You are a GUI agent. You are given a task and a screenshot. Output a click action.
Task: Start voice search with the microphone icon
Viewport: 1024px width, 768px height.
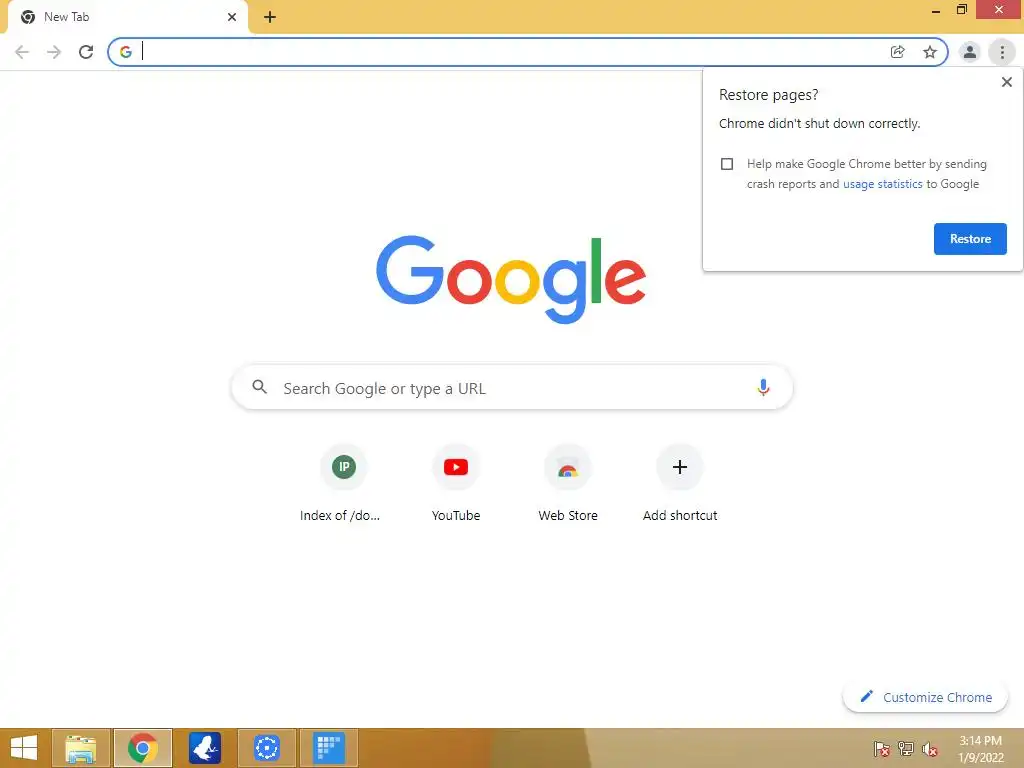763,388
